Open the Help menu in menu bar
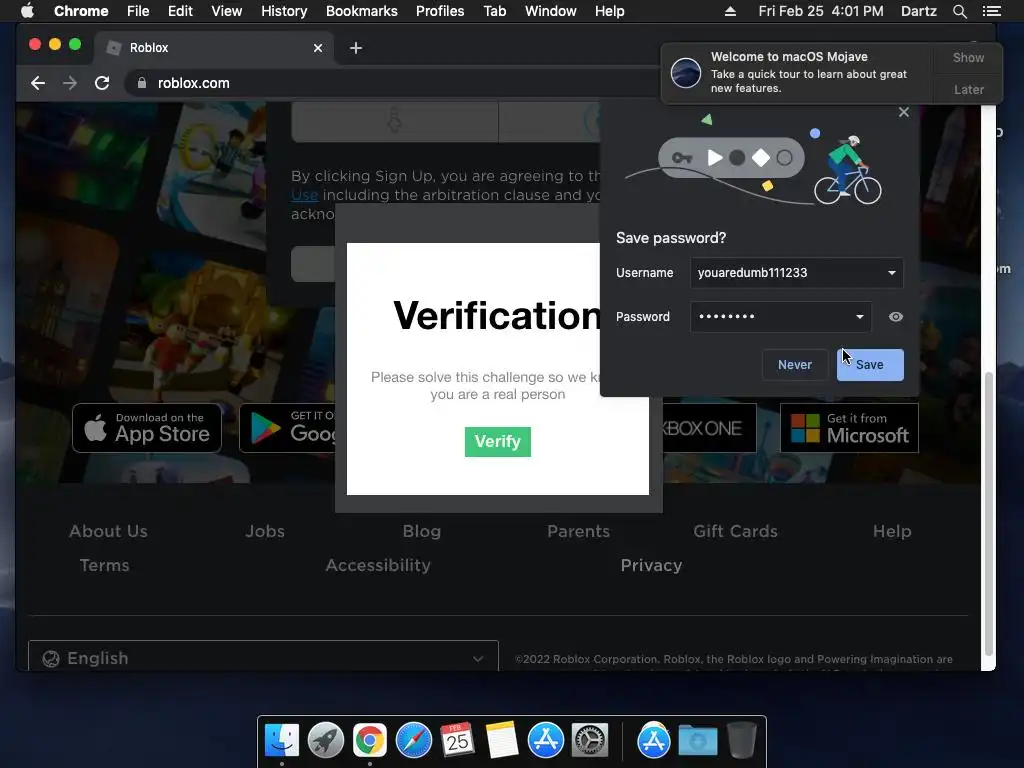Image resolution: width=1024 pixels, height=768 pixels. [x=609, y=11]
